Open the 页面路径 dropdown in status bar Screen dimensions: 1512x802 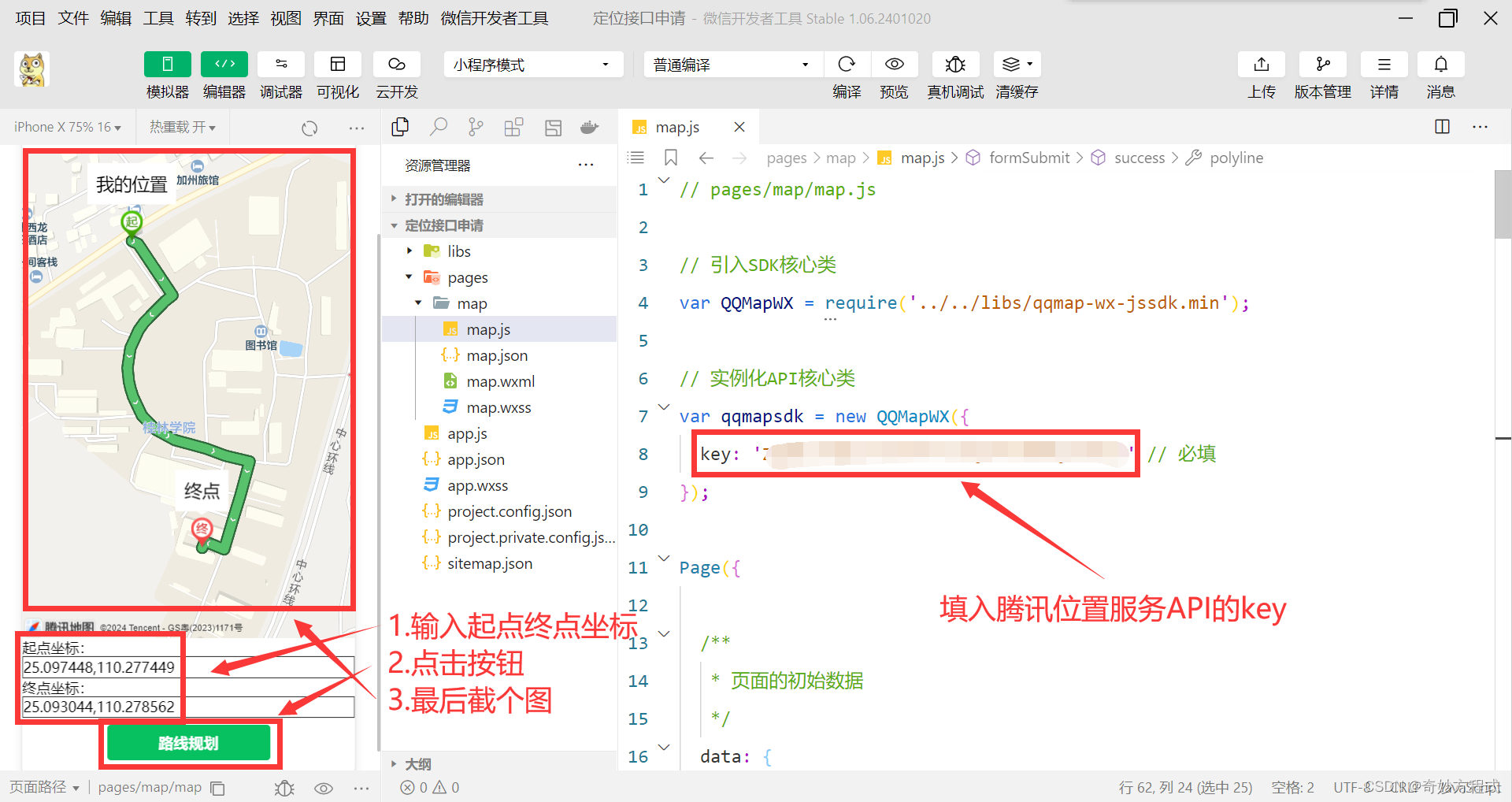[x=45, y=787]
